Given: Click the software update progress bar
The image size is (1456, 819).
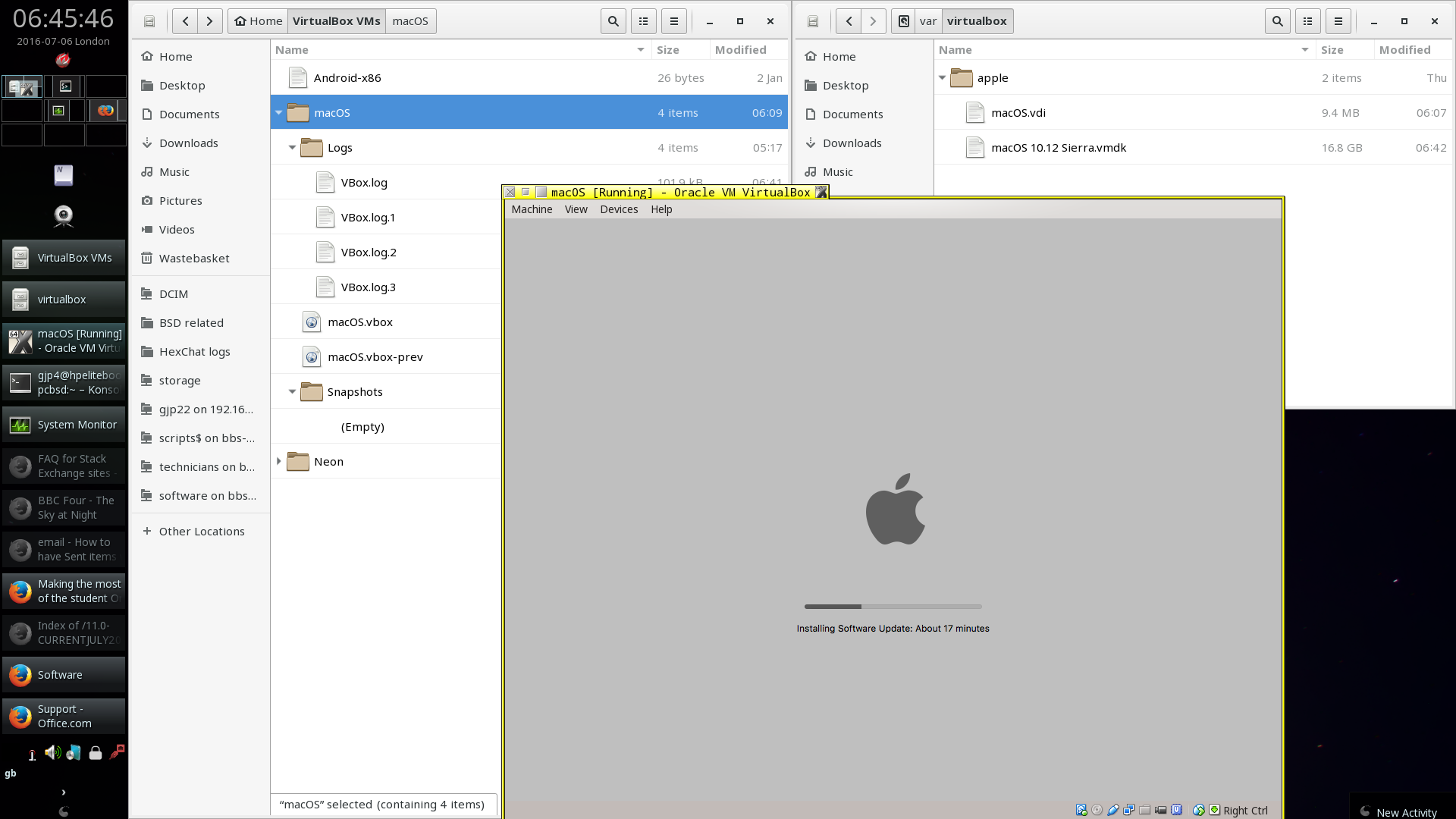Looking at the screenshot, I should [893, 607].
